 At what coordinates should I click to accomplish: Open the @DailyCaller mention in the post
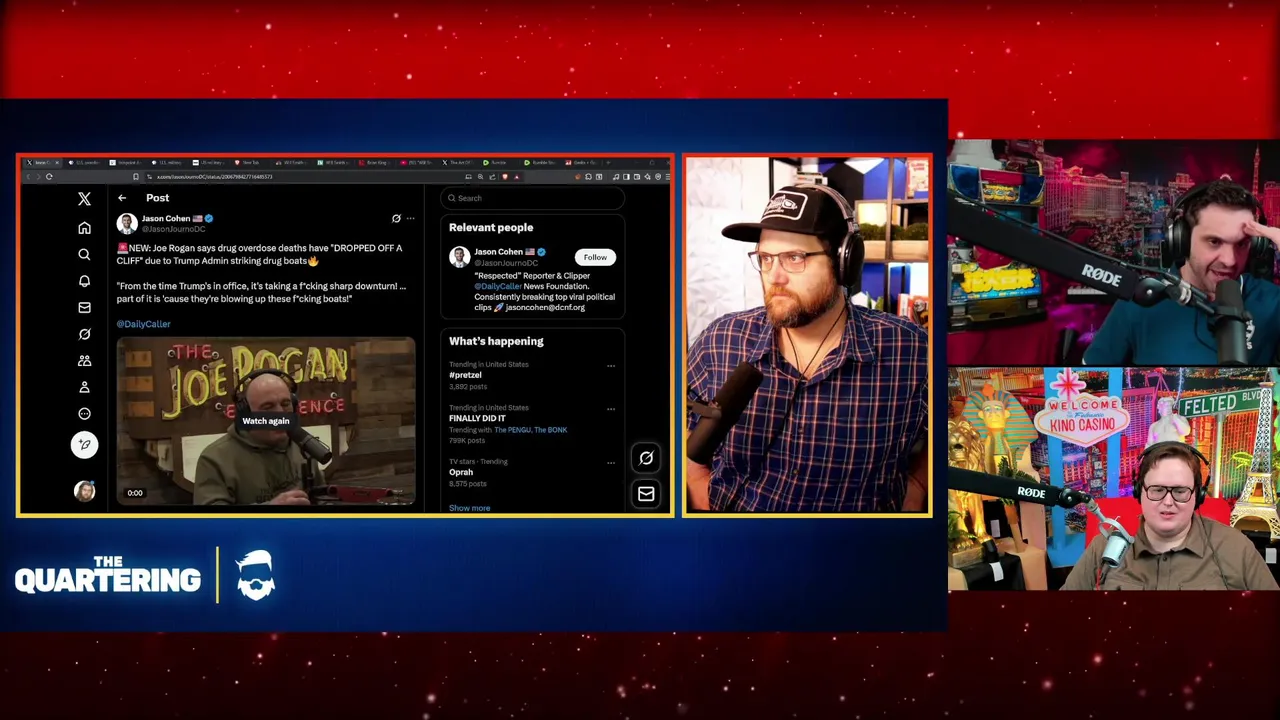pyautogui.click(x=143, y=324)
